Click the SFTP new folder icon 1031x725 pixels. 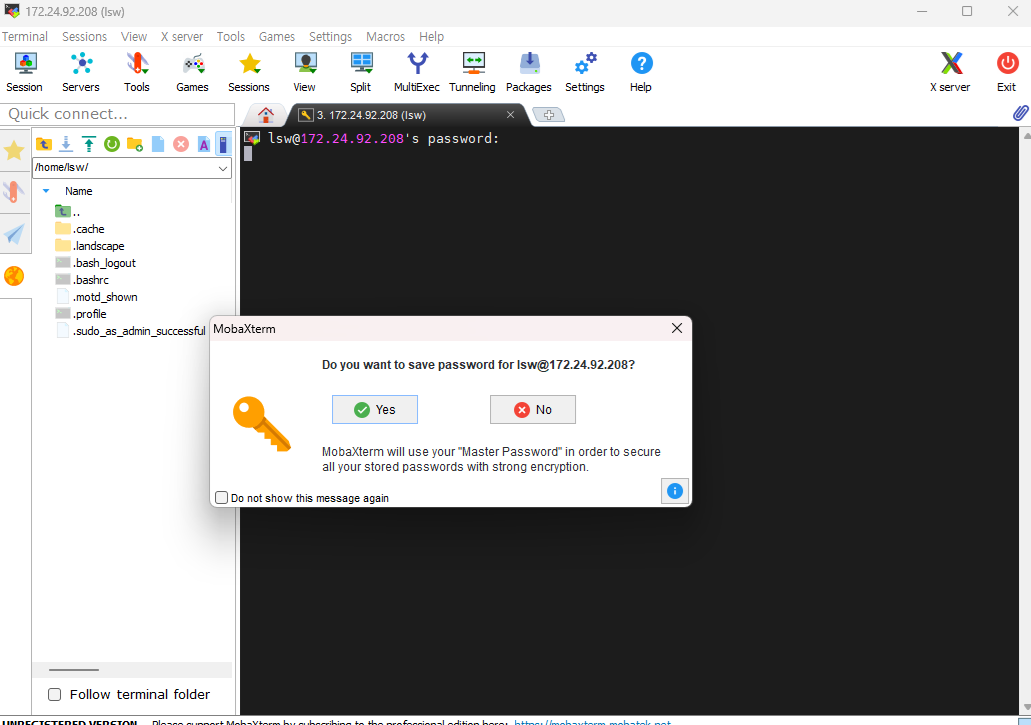tap(135, 144)
